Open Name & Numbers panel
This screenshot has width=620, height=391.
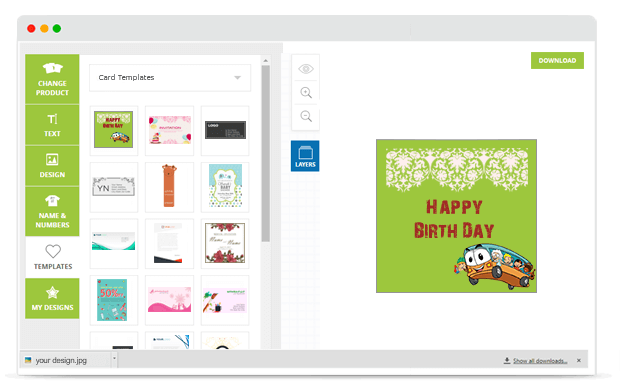point(52,212)
